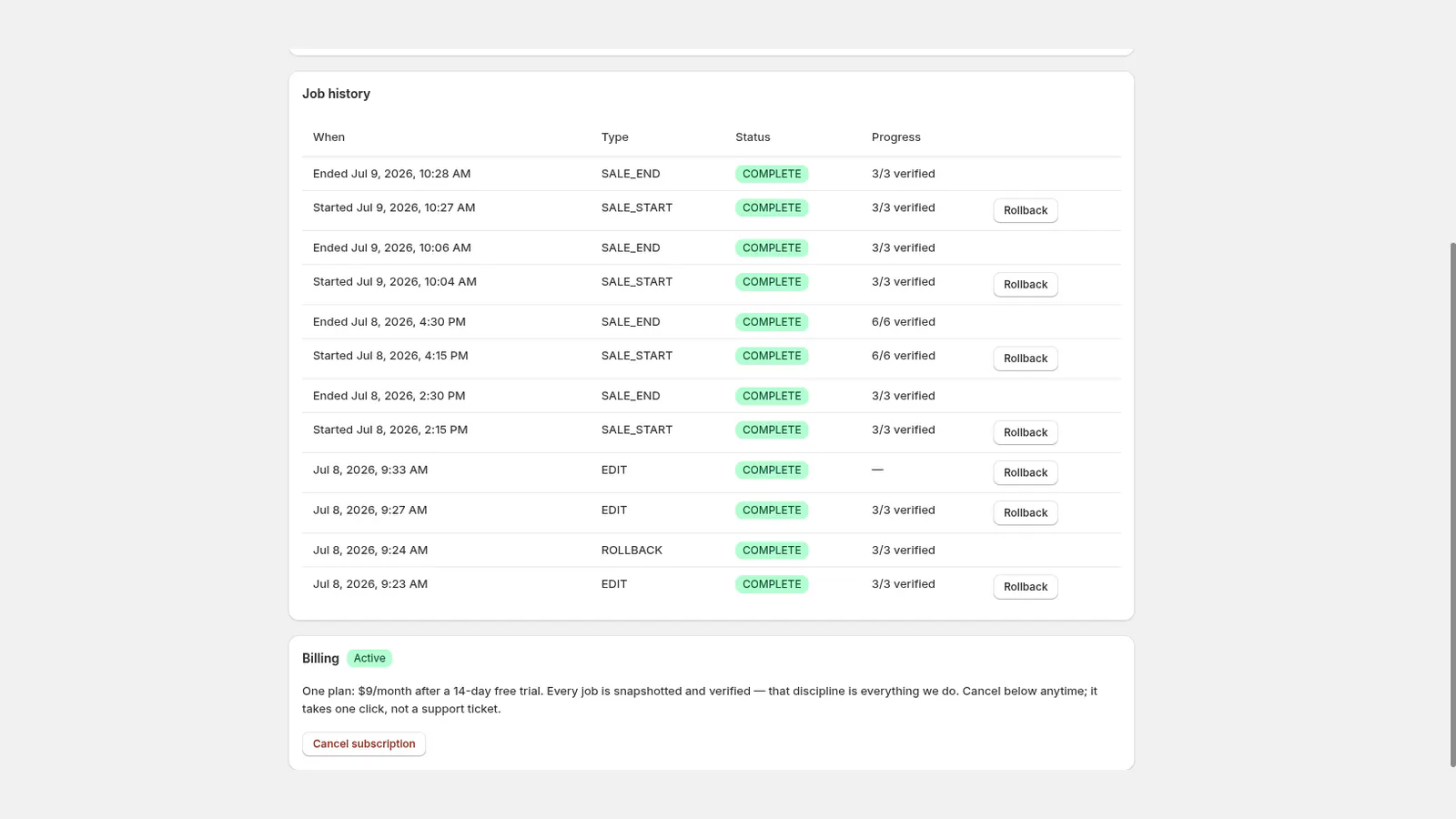This screenshot has height=819, width=1456.
Task: Click COMPLETE badge in 10:28 AM row
Action: pyautogui.click(x=772, y=174)
